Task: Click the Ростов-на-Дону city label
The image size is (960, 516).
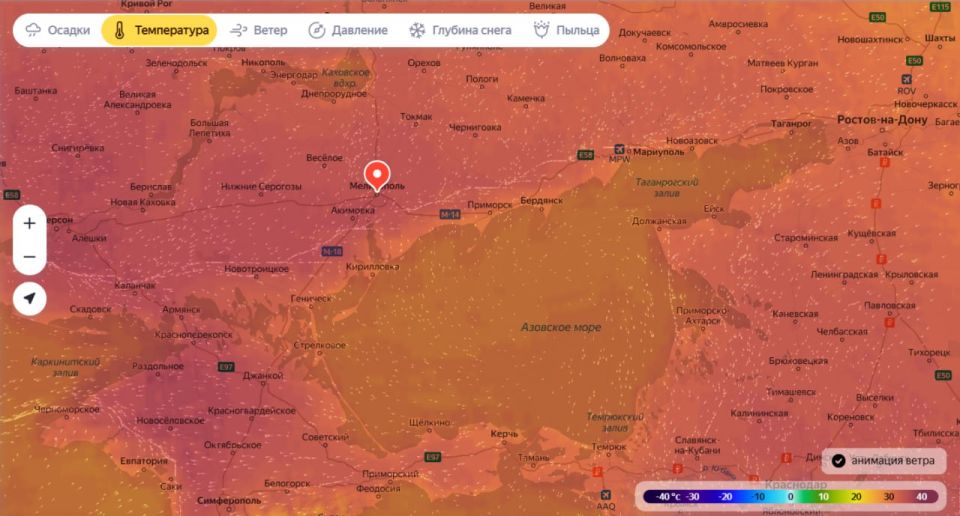Action: pos(881,120)
